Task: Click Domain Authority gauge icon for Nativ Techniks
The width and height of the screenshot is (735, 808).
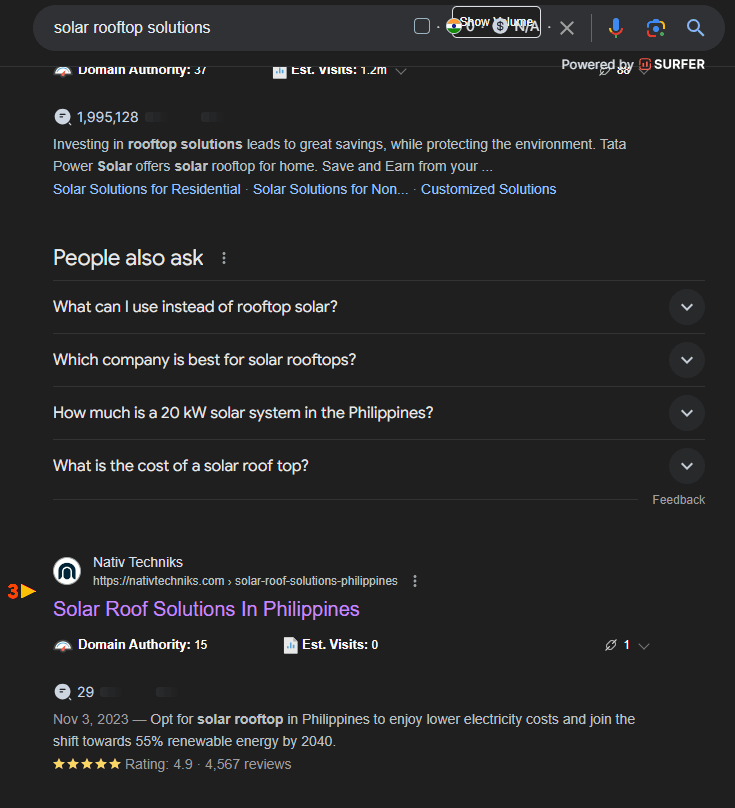Action: [x=63, y=645]
